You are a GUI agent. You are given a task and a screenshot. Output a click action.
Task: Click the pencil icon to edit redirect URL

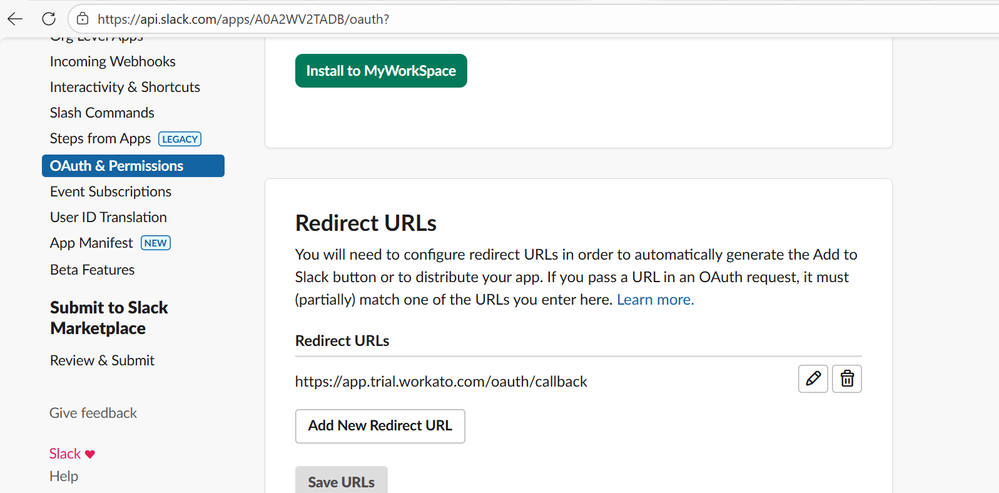[x=813, y=378]
